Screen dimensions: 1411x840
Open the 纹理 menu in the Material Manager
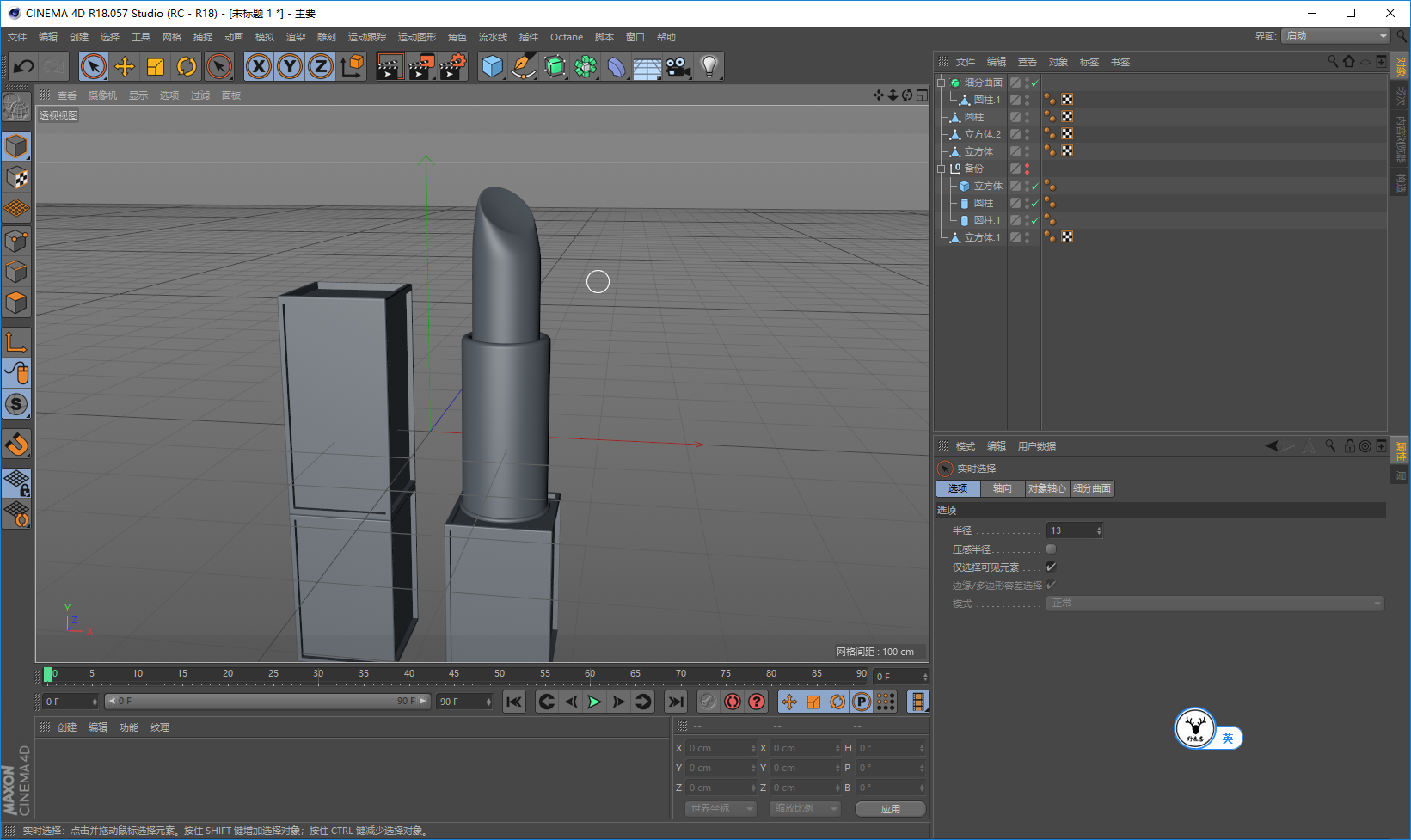(x=160, y=727)
